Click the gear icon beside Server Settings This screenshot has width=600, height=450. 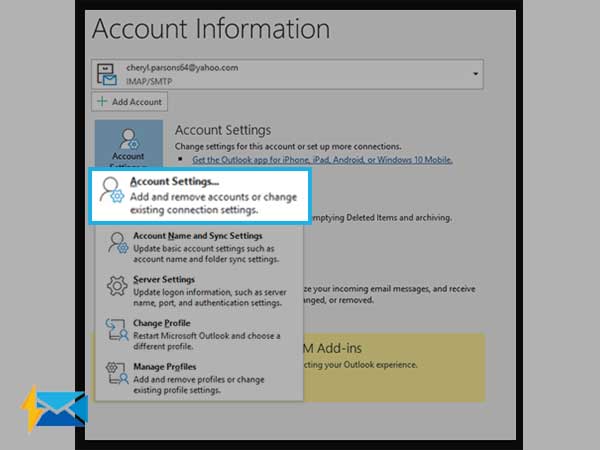click(117, 286)
